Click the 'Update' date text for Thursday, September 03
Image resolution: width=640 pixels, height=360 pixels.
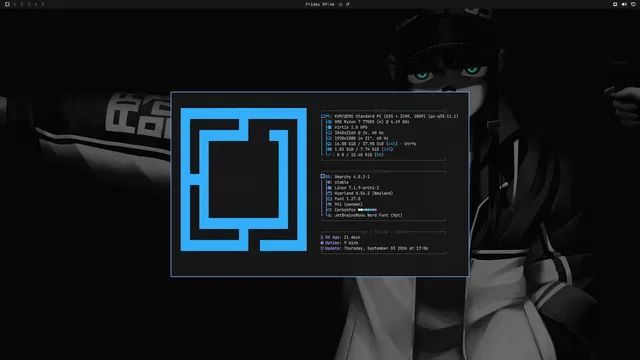386,248
